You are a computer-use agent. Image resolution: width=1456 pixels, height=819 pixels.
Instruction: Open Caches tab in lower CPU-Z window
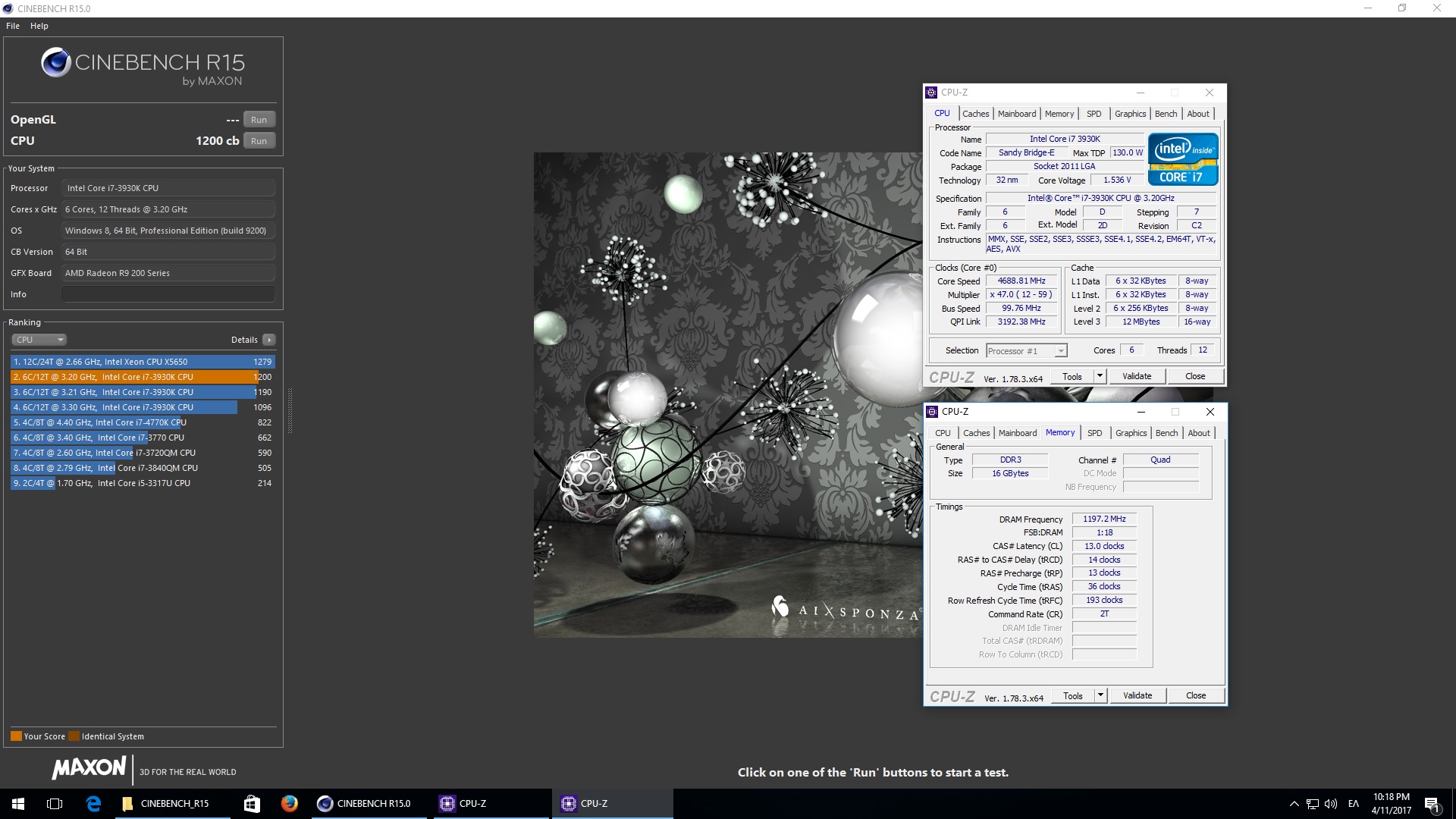coord(977,433)
